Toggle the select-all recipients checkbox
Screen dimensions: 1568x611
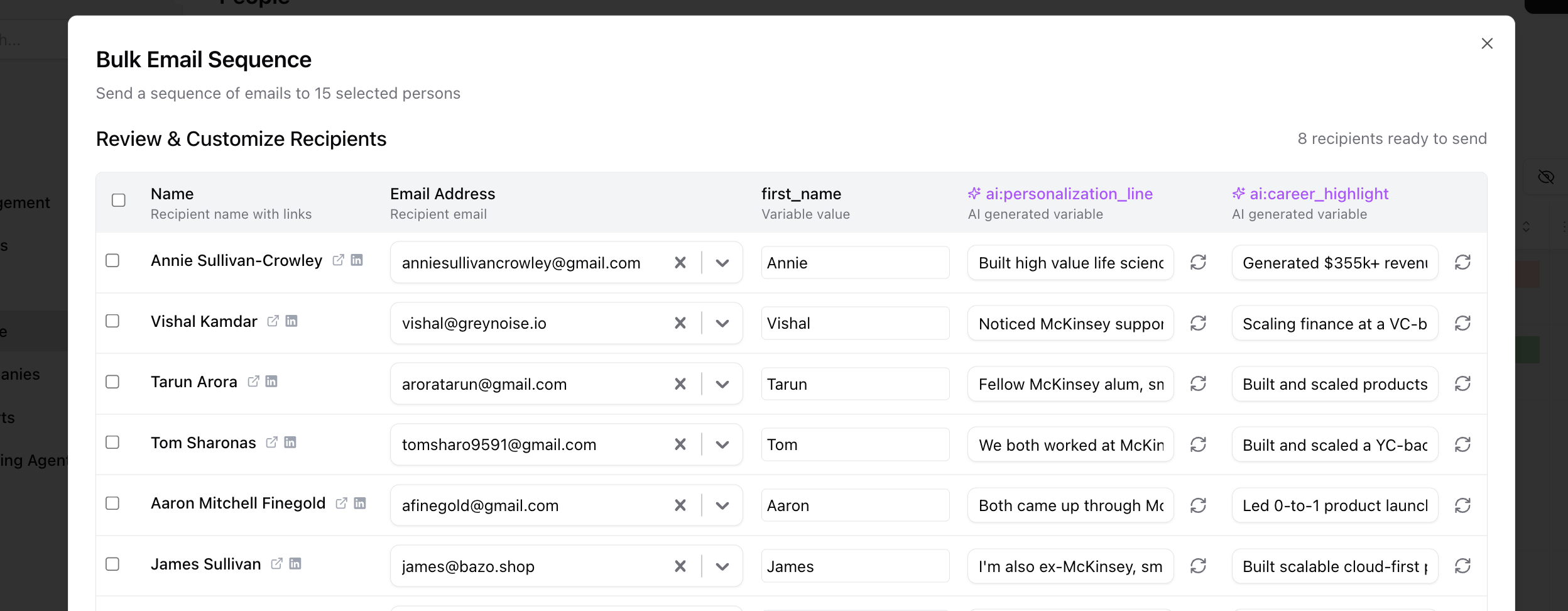118,200
